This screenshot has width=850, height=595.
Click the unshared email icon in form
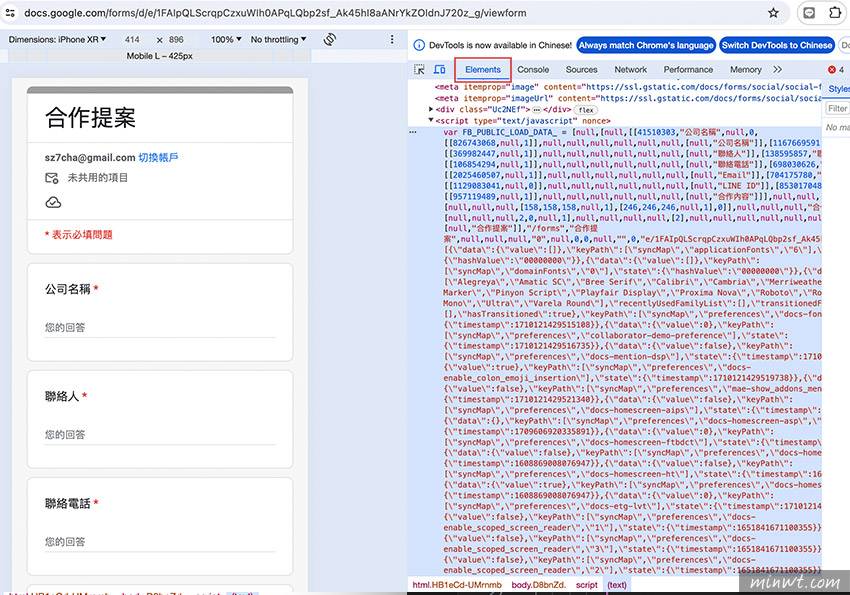(x=51, y=178)
